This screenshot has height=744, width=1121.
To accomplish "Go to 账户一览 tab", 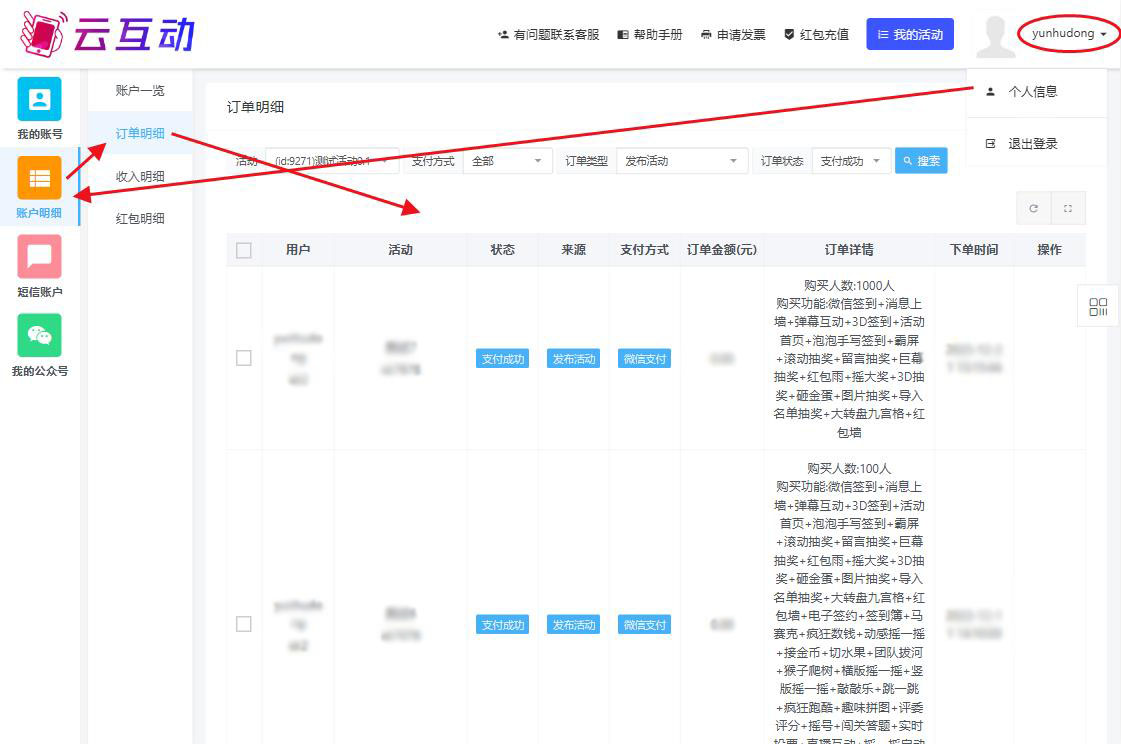I will [140, 91].
